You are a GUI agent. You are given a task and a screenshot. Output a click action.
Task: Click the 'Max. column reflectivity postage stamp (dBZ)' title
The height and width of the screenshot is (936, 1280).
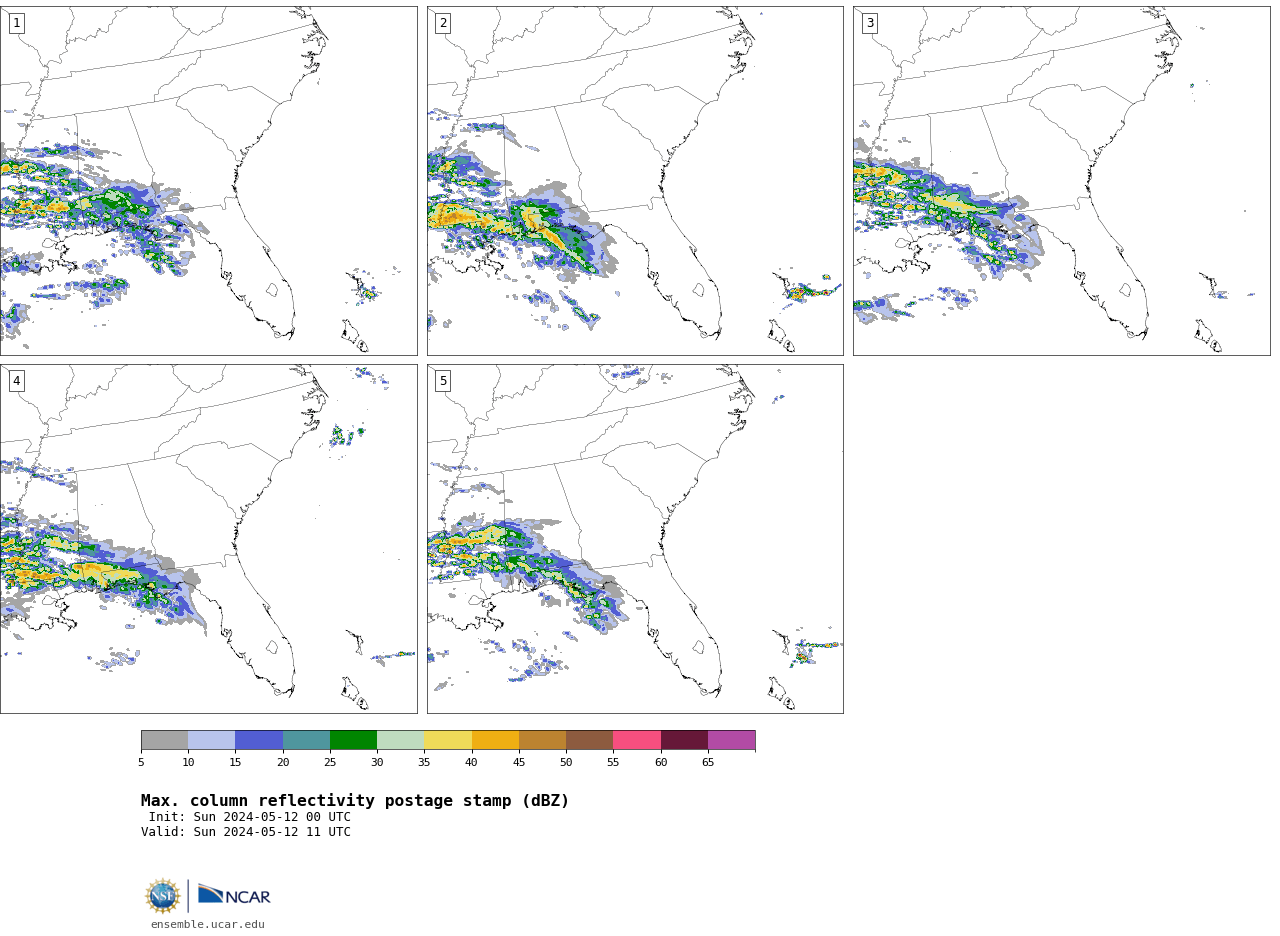(x=355, y=801)
